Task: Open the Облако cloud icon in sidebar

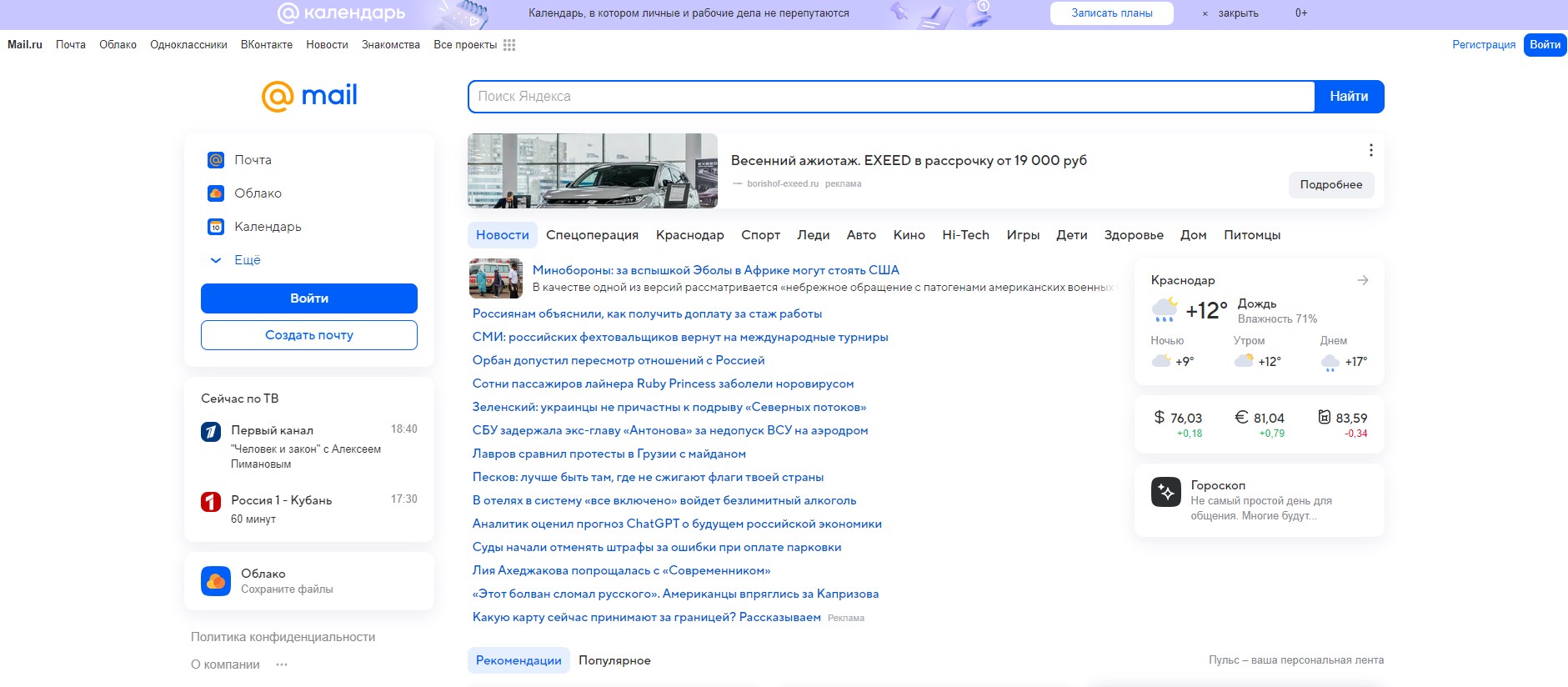Action: (x=216, y=193)
